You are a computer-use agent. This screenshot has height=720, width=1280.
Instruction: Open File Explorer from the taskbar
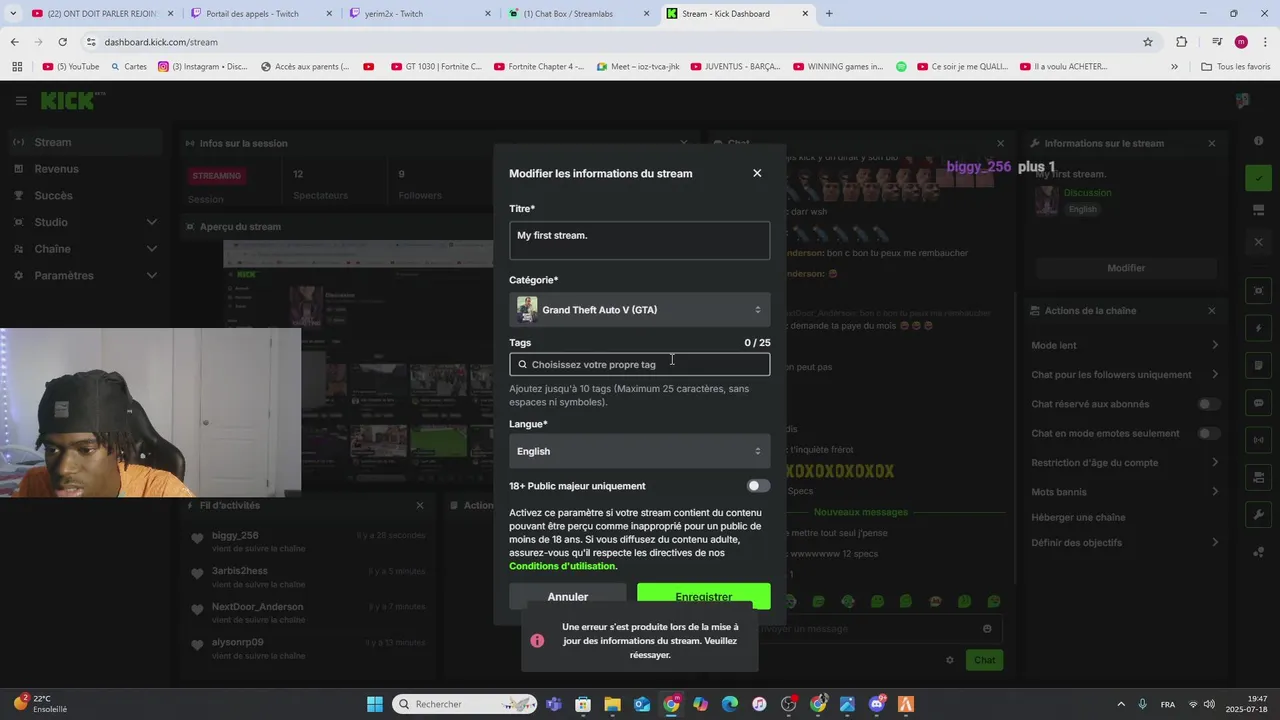(612, 704)
